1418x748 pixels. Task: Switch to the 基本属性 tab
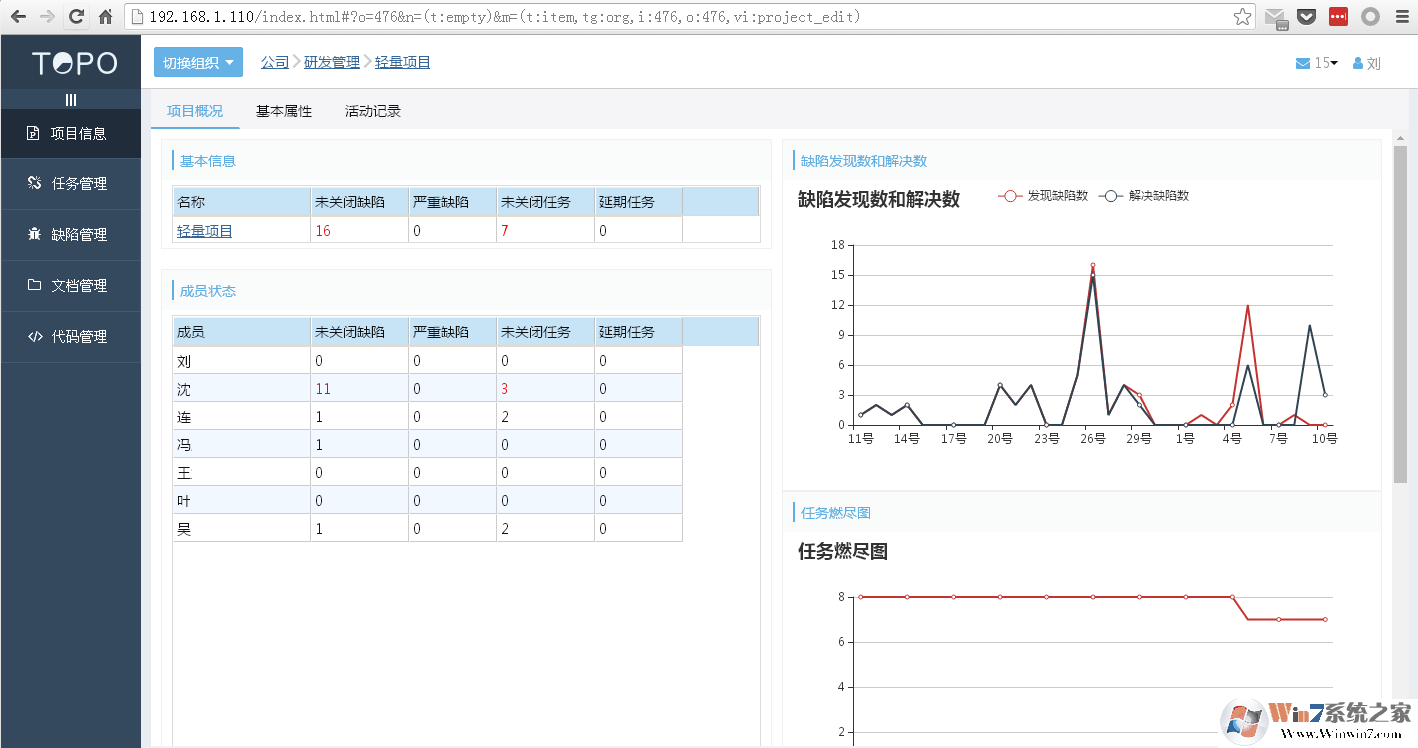point(283,111)
